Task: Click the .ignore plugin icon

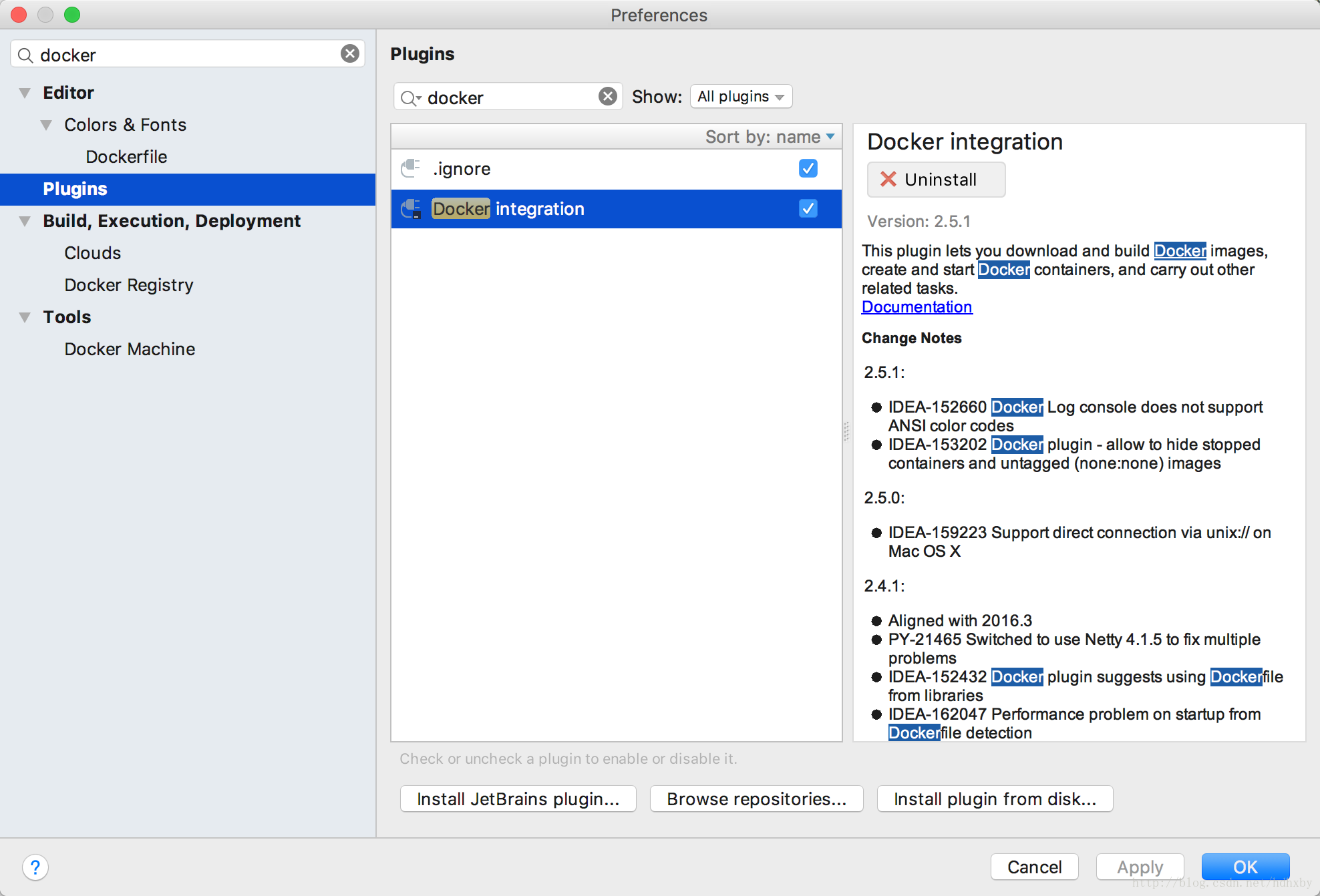Action: click(410, 168)
